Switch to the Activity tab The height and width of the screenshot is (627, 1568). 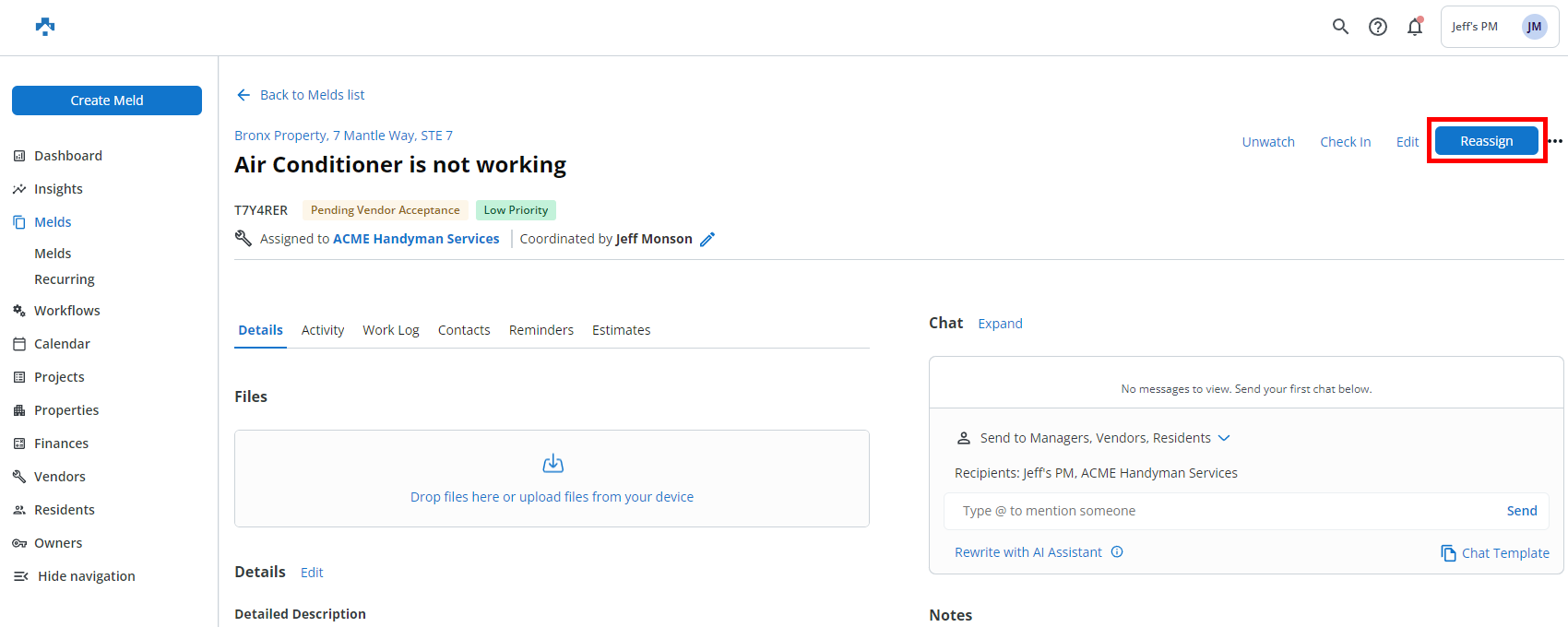point(323,330)
